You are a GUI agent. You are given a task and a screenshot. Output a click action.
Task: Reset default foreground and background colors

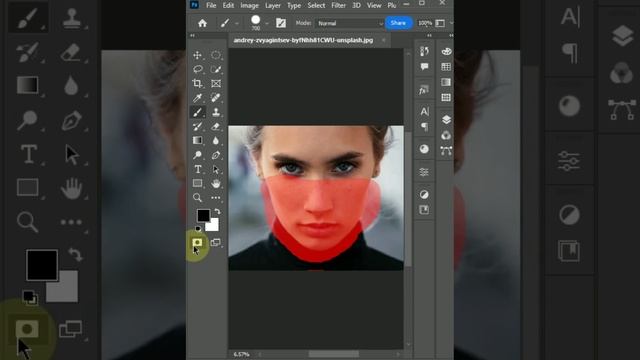pos(198,229)
